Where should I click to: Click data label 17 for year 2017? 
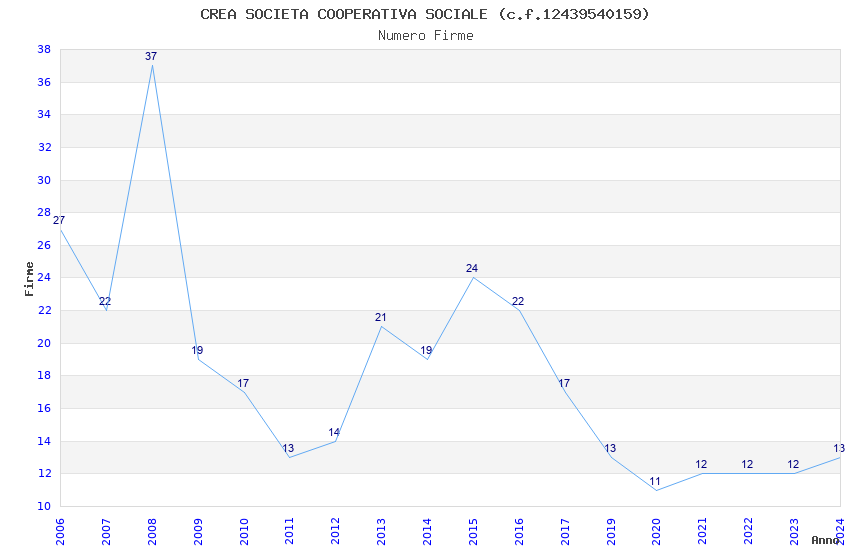pos(564,383)
